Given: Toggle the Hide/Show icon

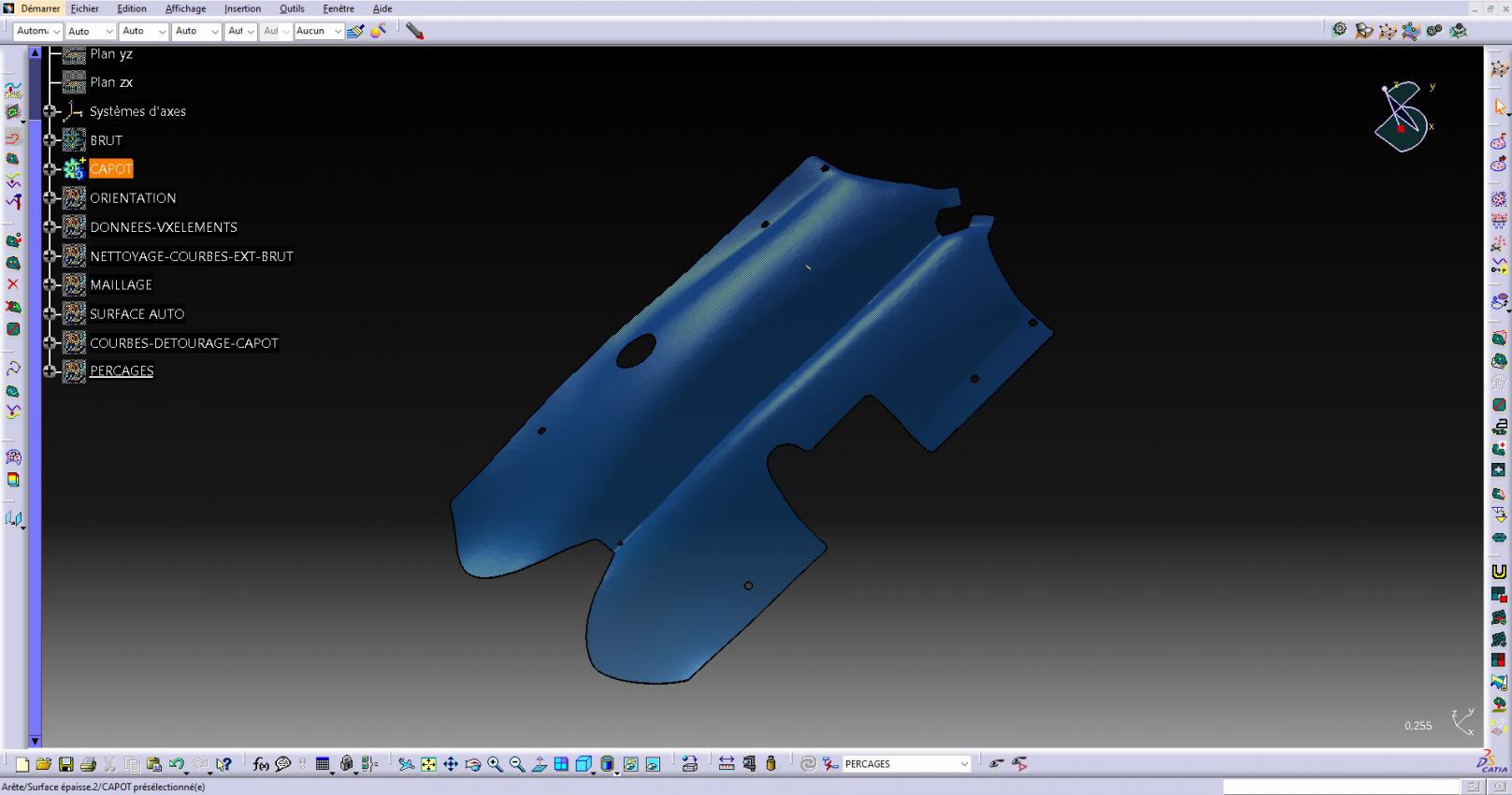Looking at the screenshot, I should click(630, 764).
